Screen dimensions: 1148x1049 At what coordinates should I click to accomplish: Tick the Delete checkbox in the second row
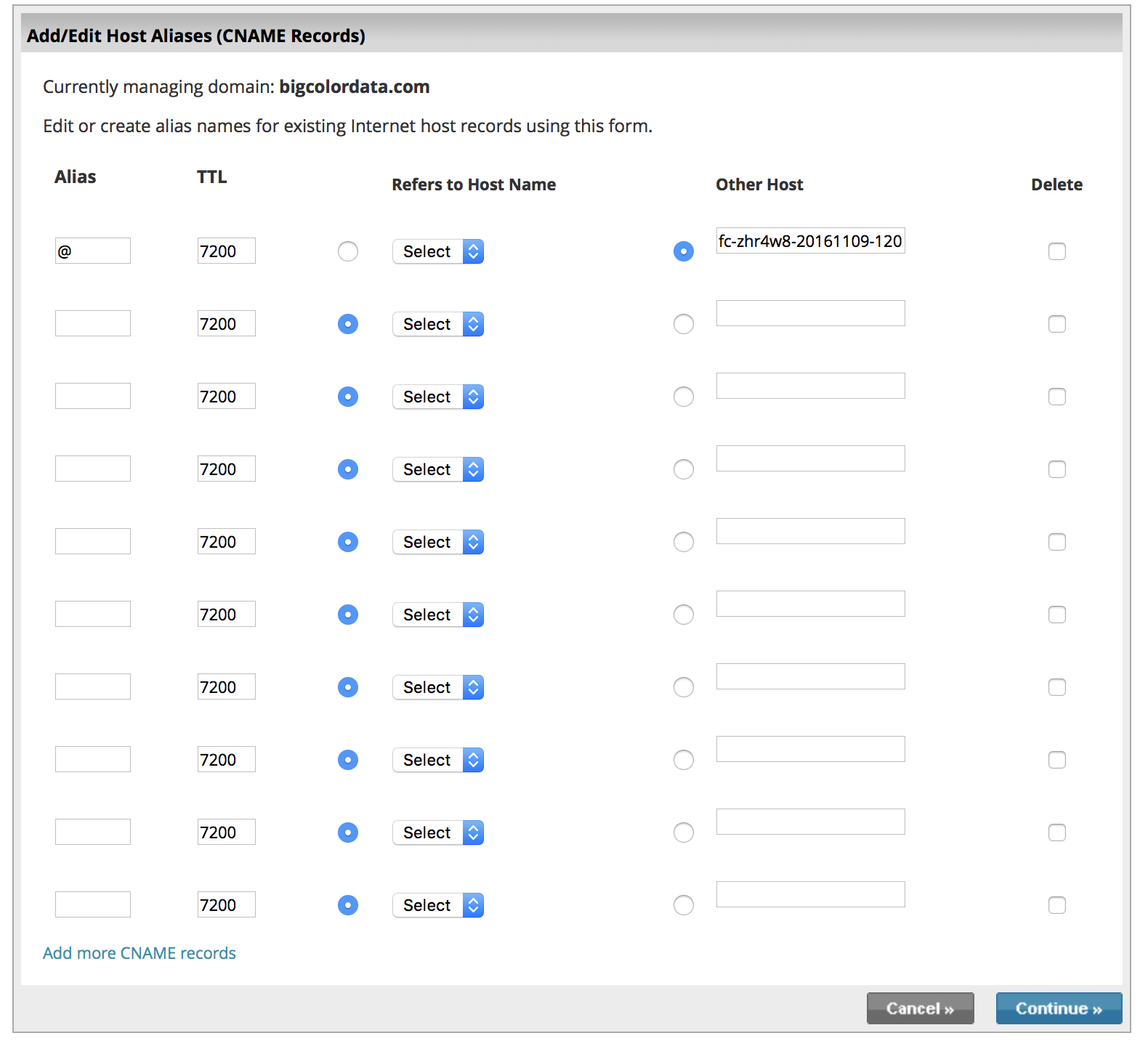click(1056, 324)
